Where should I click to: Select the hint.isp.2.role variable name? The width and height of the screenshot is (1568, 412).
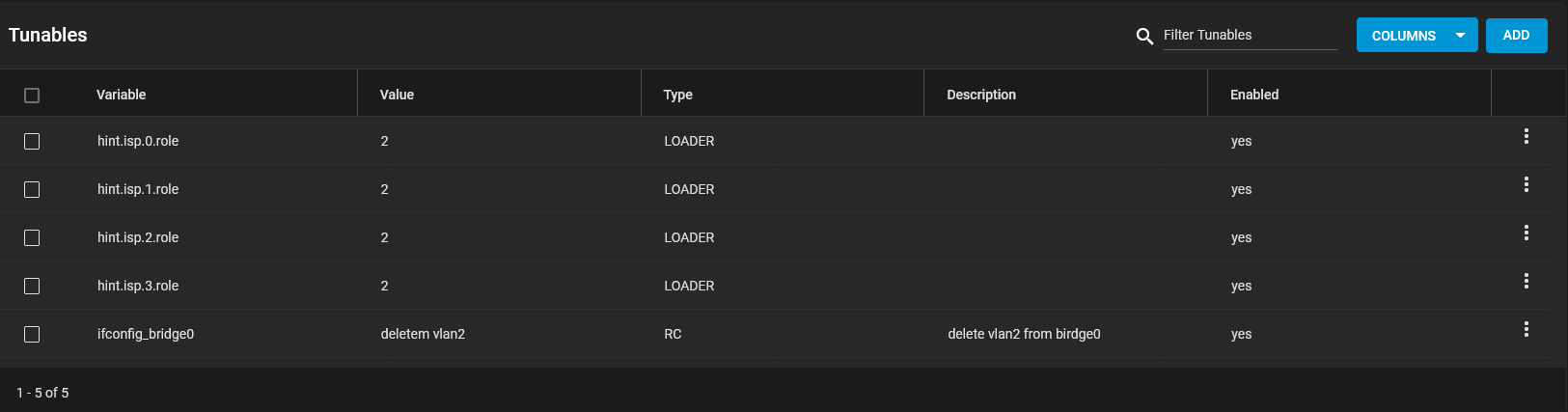coord(138,237)
